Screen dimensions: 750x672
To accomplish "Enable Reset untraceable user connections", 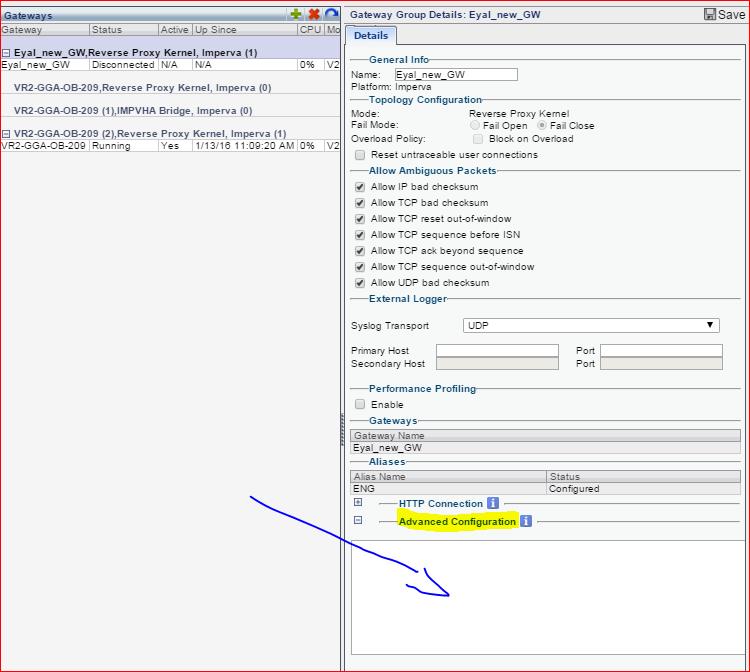I will pyautogui.click(x=360, y=155).
